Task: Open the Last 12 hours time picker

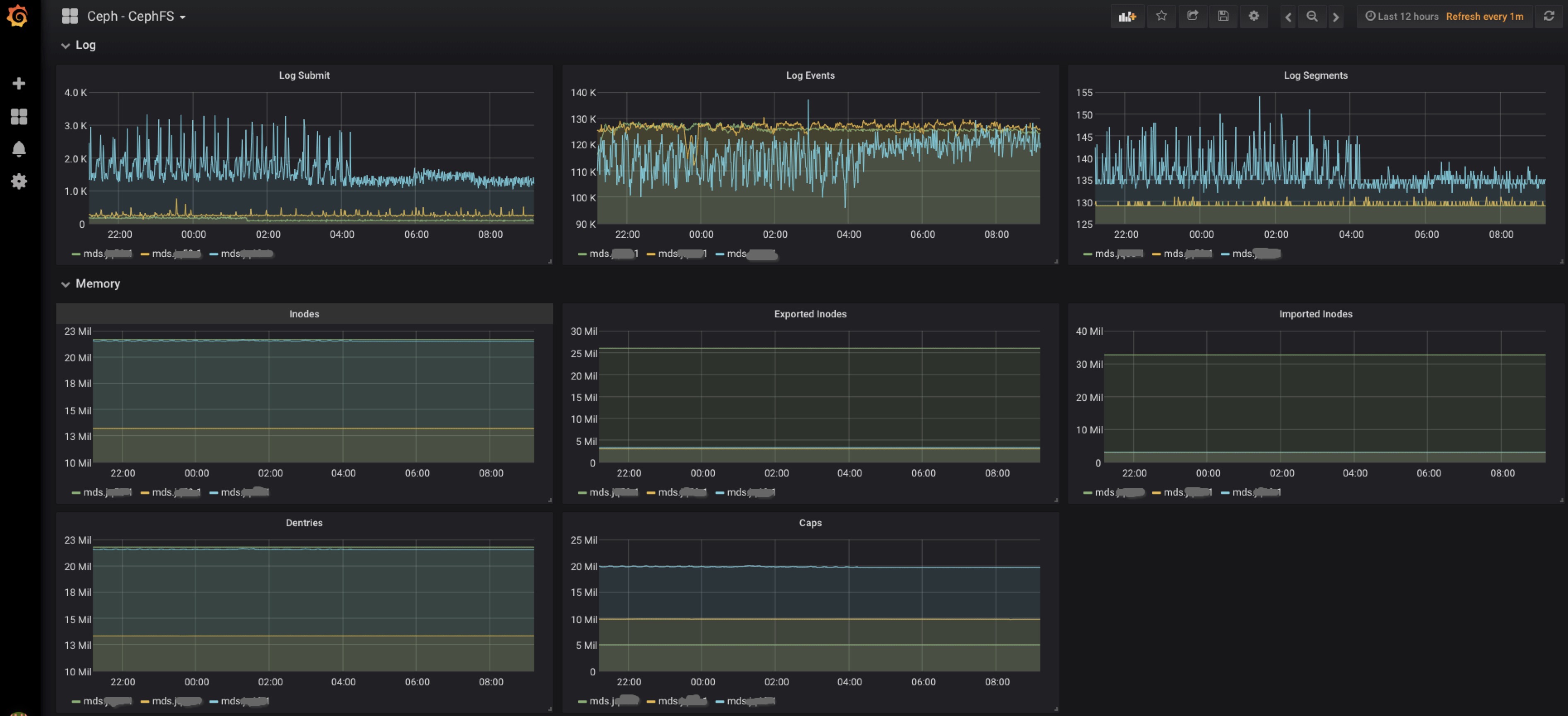Action: (x=1407, y=17)
